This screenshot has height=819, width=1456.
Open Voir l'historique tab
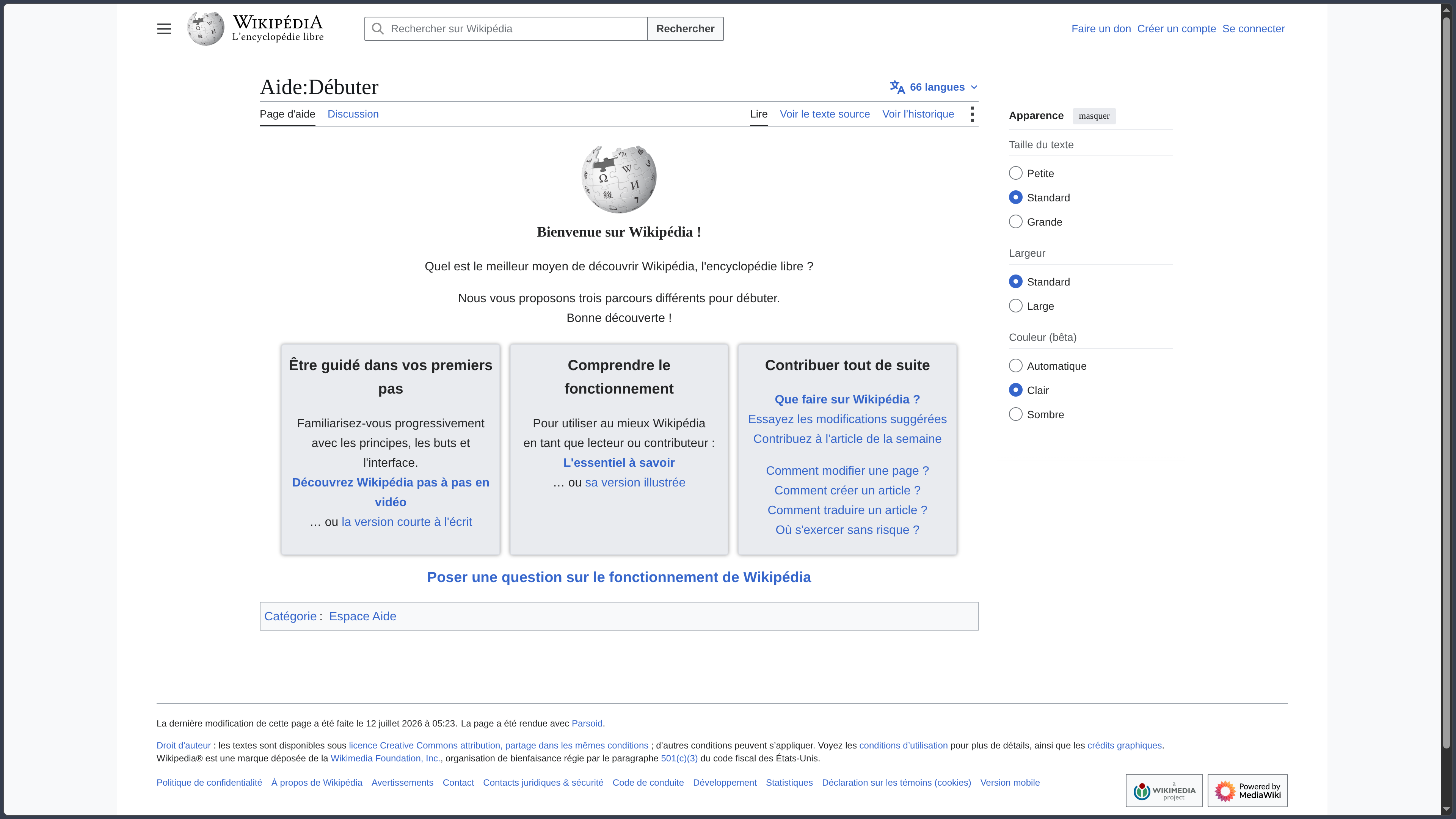coord(918,114)
